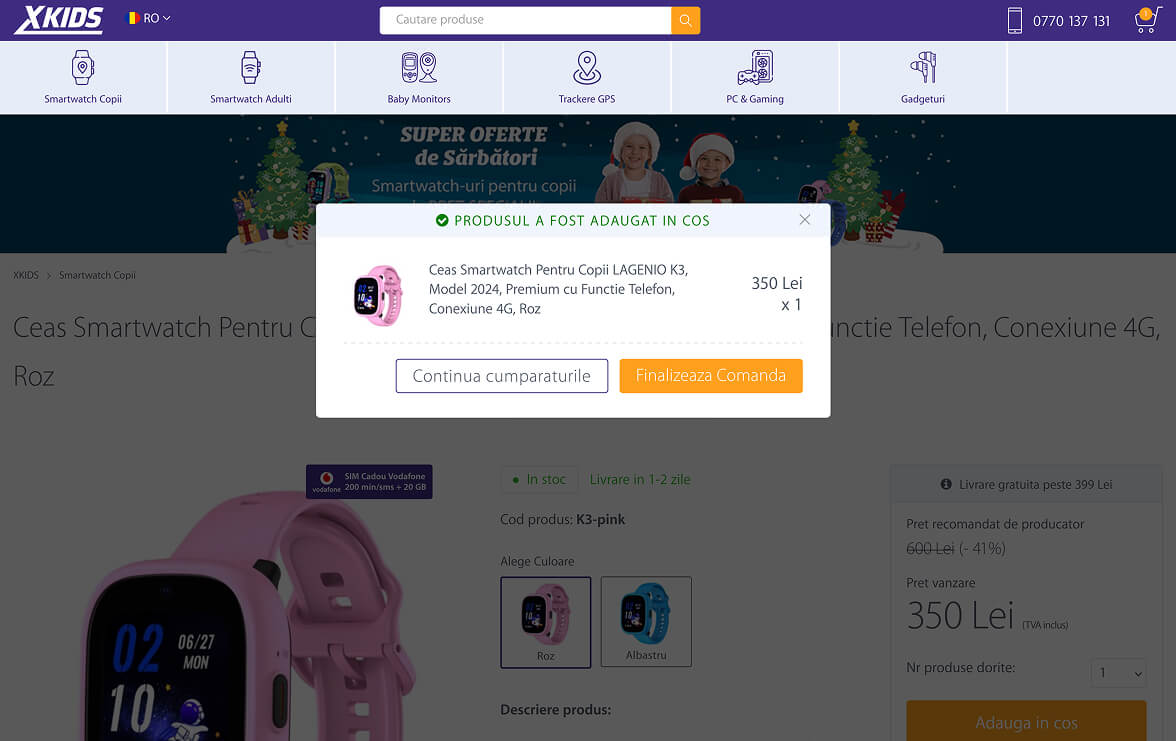Select the Albastru color option
The width and height of the screenshot is (1176, 741).
click(x=646, y=621)
